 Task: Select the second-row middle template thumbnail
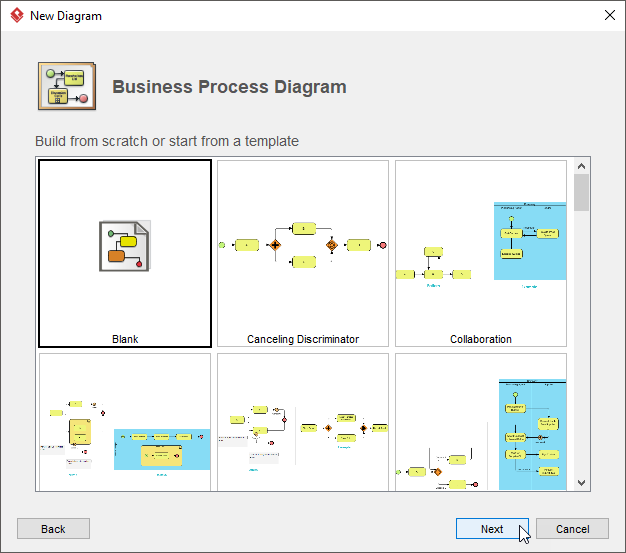coord(303,422)
